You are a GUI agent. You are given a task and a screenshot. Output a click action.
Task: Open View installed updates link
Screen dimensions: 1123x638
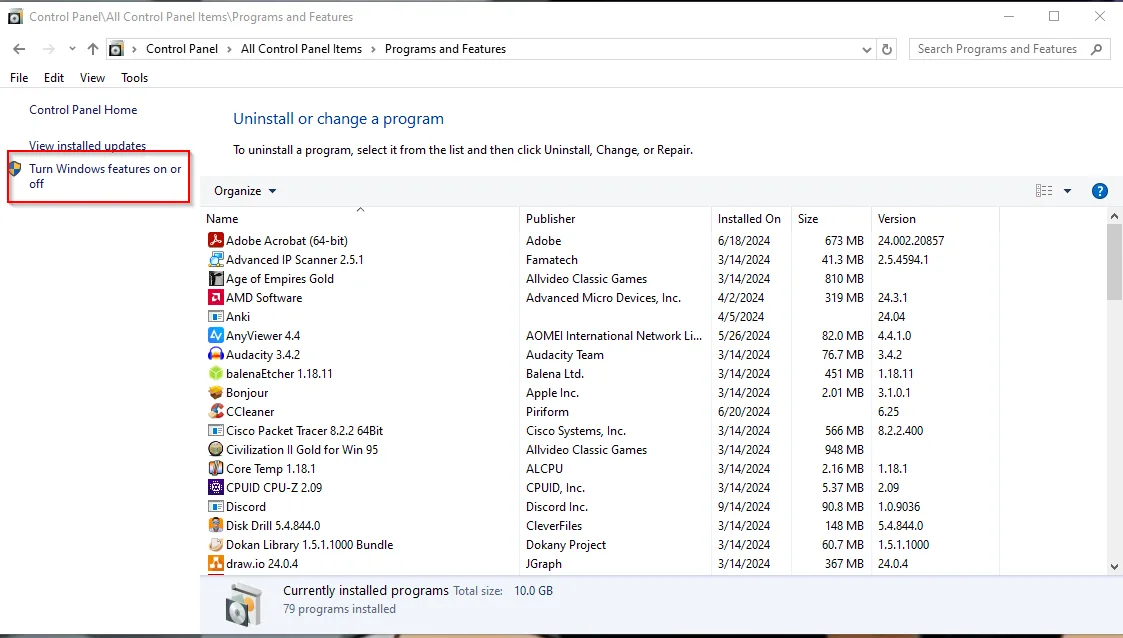(87, 145)
